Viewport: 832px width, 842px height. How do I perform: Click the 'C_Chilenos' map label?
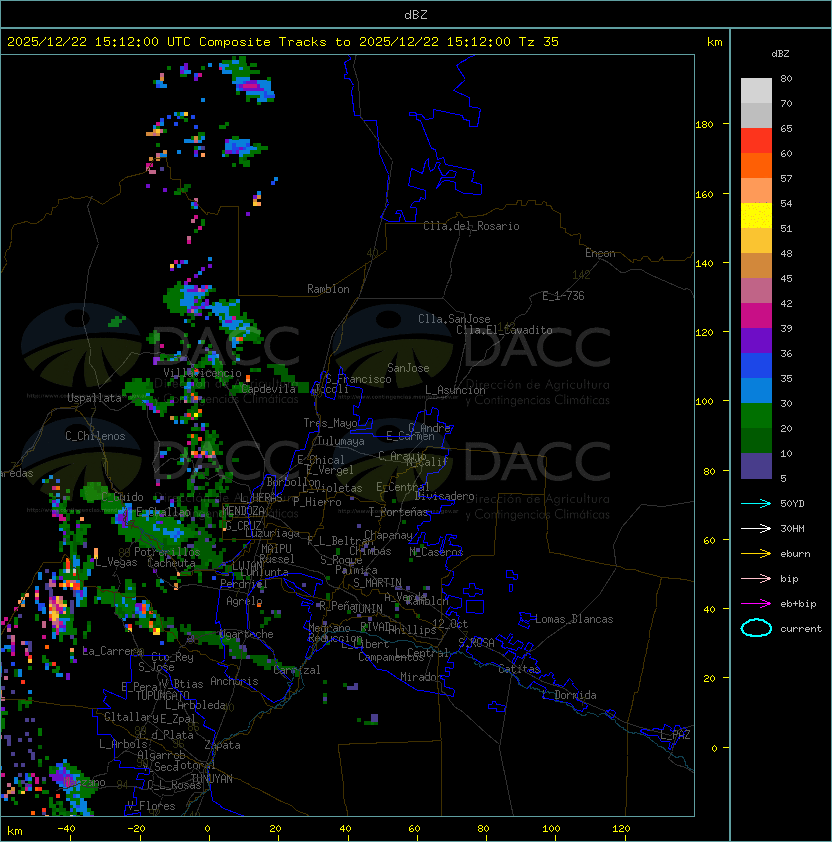95,436
